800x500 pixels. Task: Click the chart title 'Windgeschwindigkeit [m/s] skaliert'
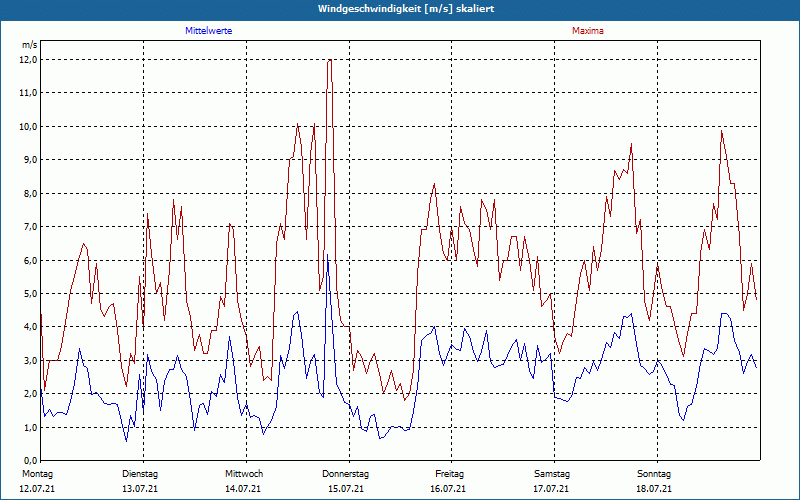406,9
